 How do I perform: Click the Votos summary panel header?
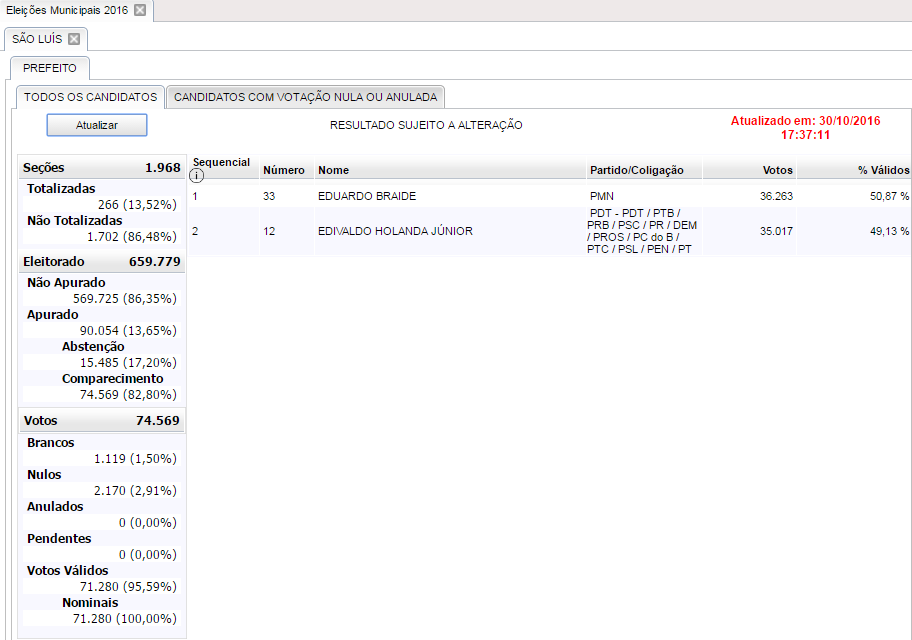coord(102,421)
